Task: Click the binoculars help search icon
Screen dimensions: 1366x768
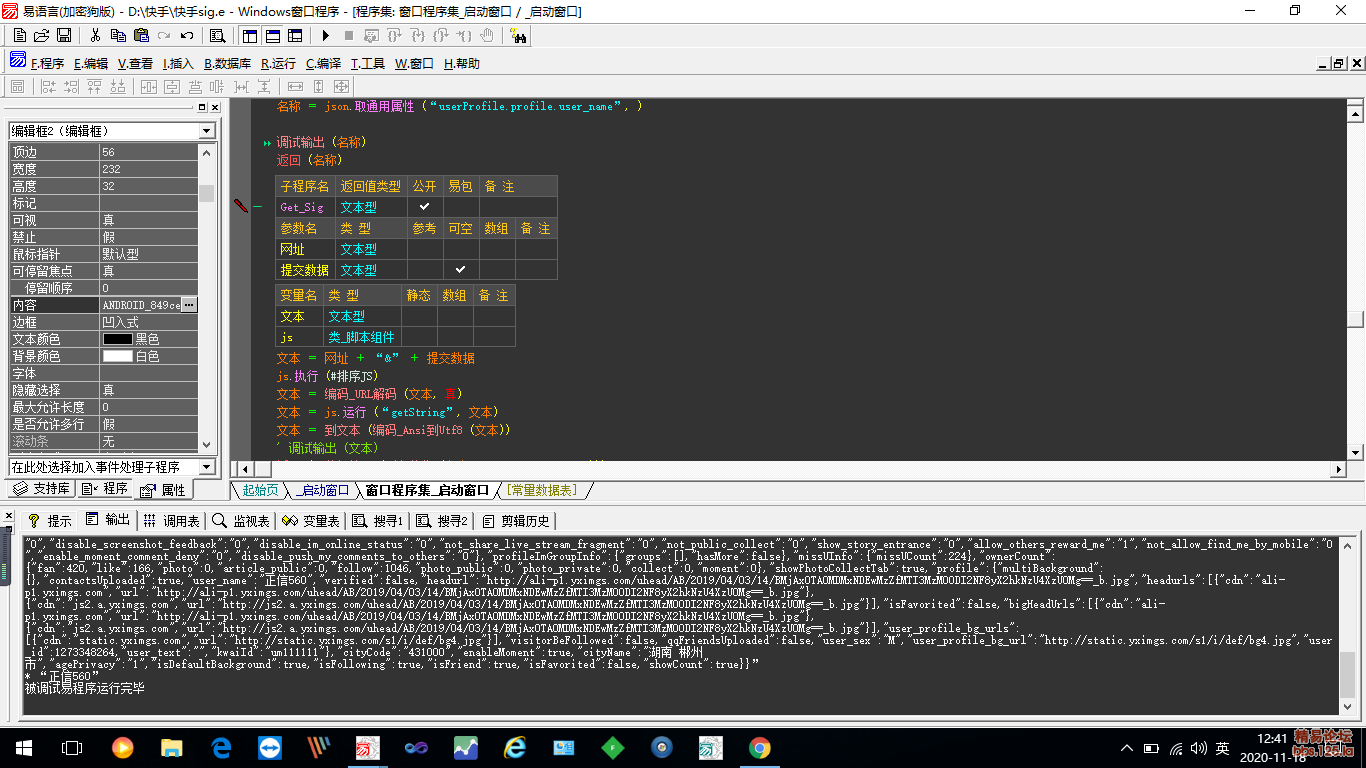Action: point(518,36)
